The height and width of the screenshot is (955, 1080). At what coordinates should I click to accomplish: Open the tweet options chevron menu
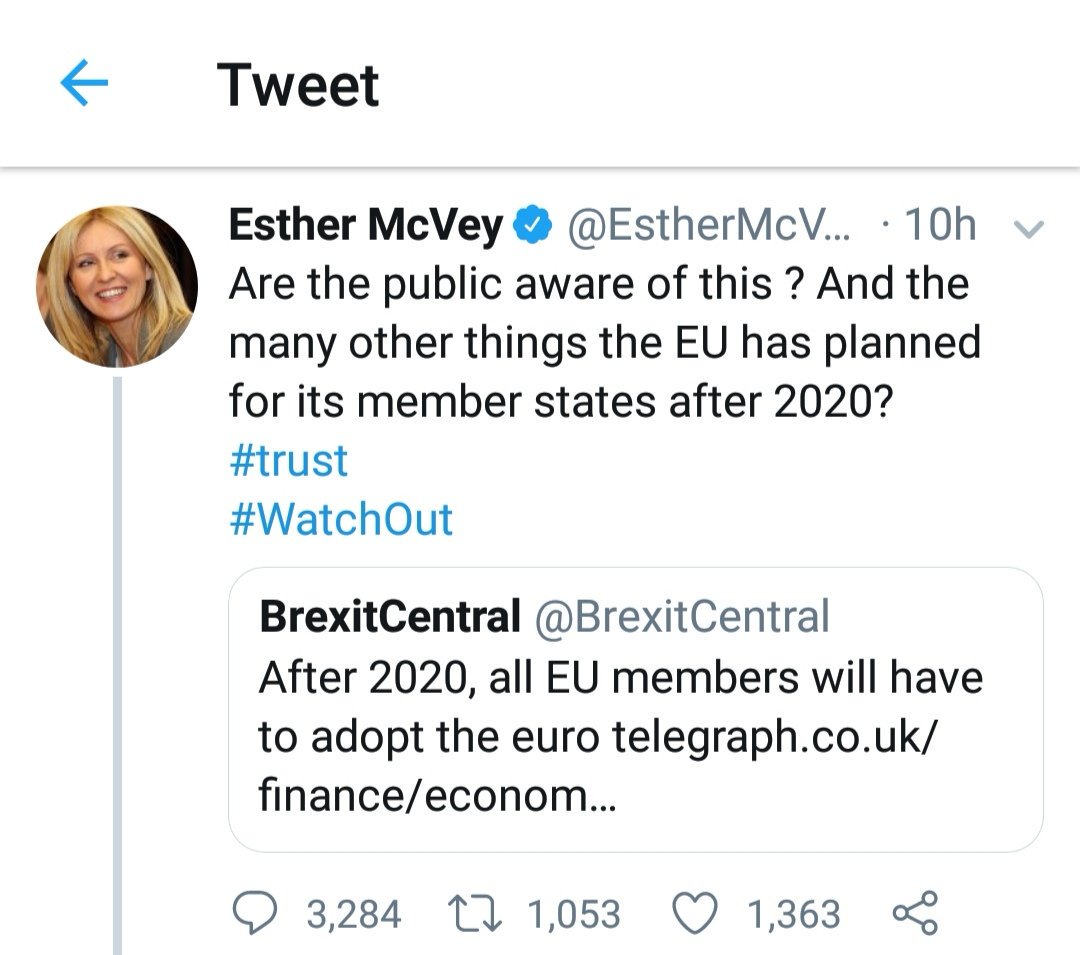click(1029, 229)
